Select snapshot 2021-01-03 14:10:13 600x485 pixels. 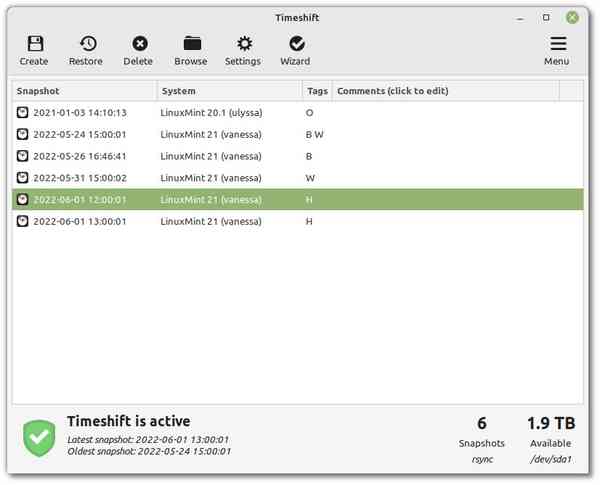298,113
